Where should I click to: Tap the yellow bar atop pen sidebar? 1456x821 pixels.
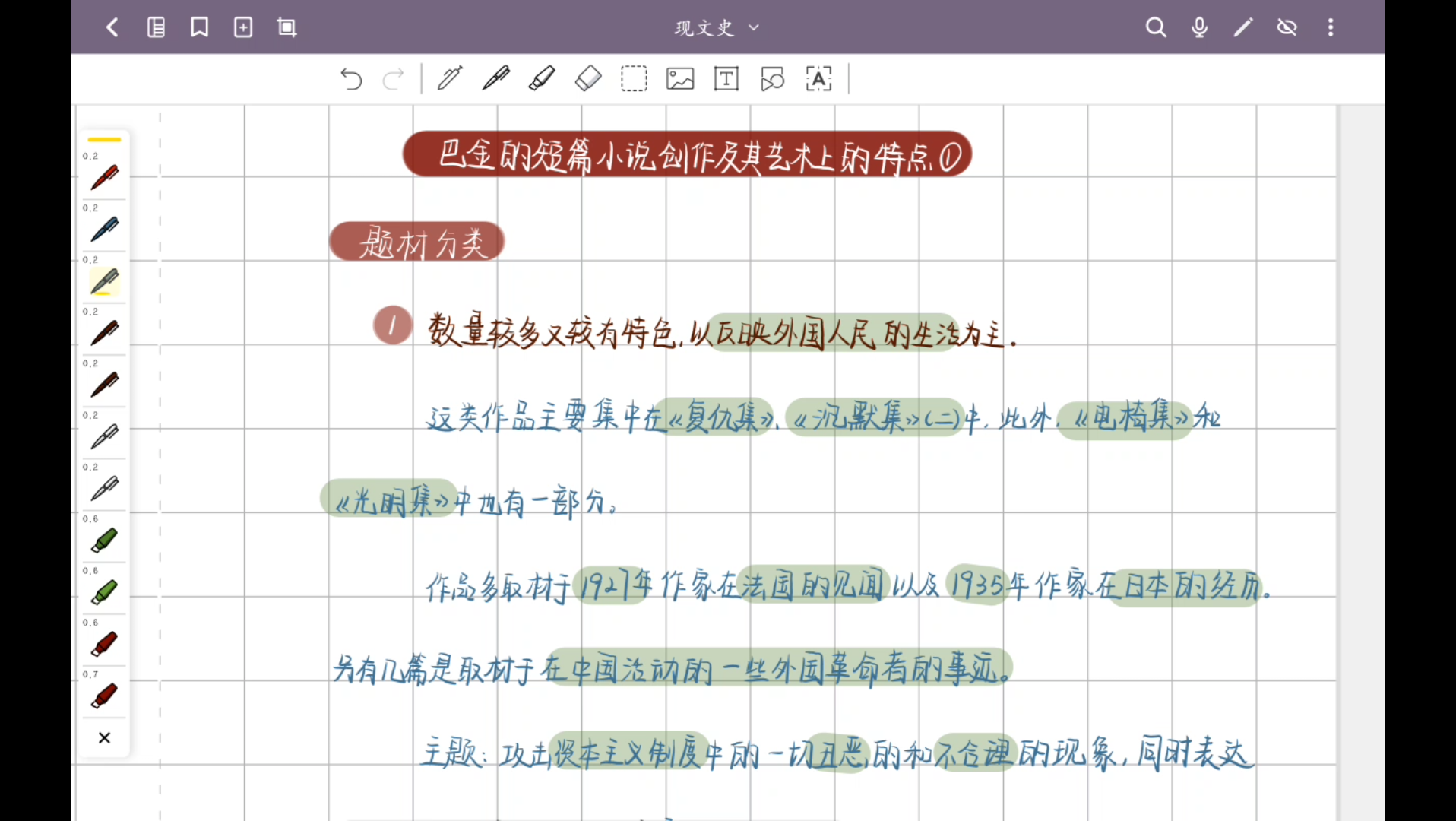[x=104, y=140]
